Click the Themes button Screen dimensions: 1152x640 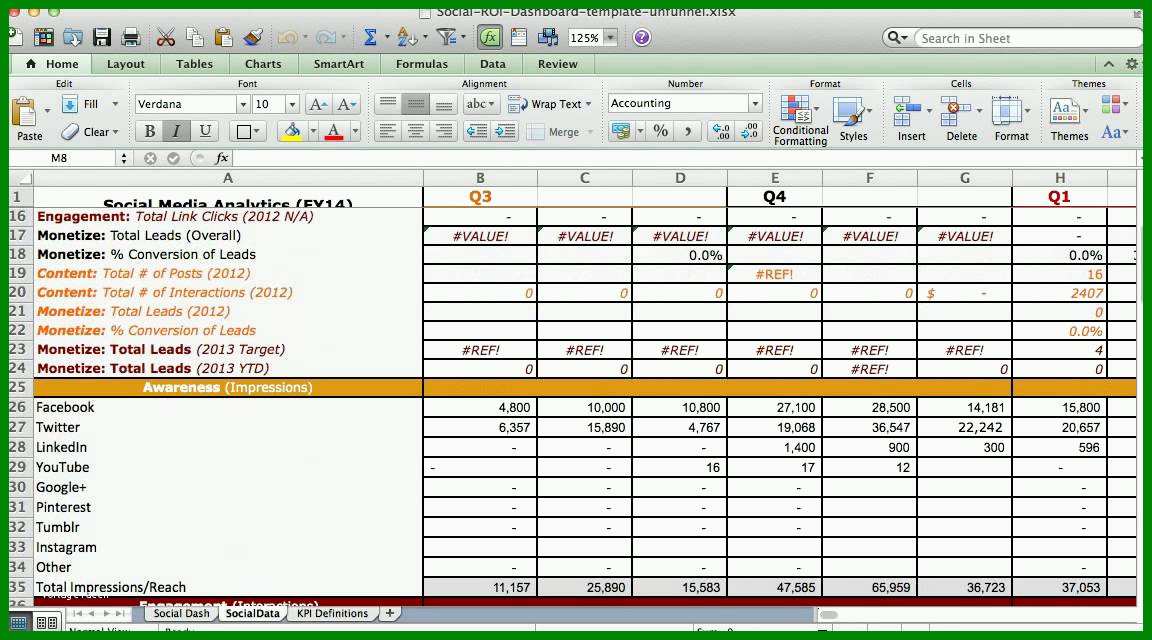1069,120
